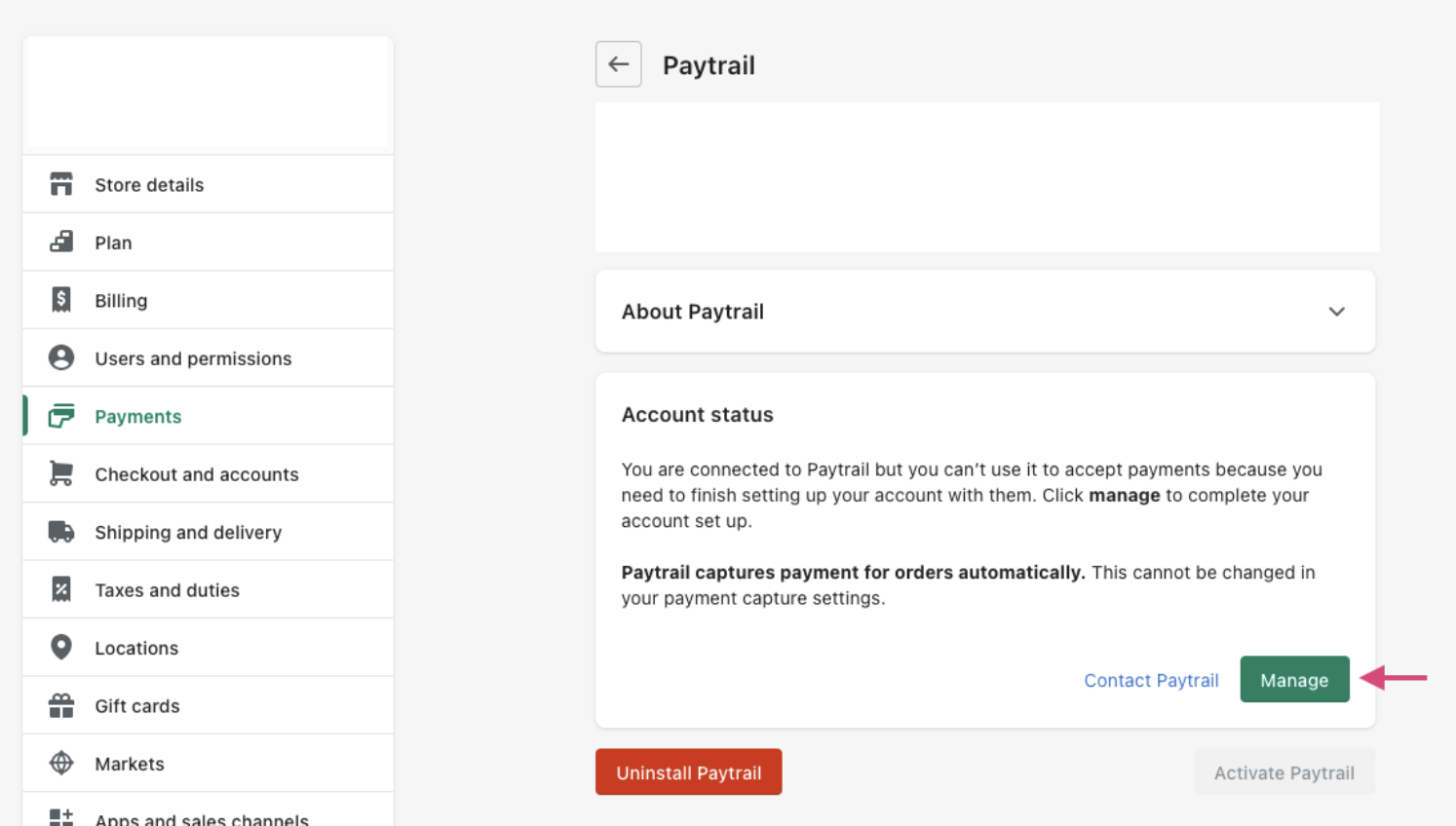Click the Shipping truck icon
The height and width of the screenshot is (826, 1456).
click(x=61, y=532)
